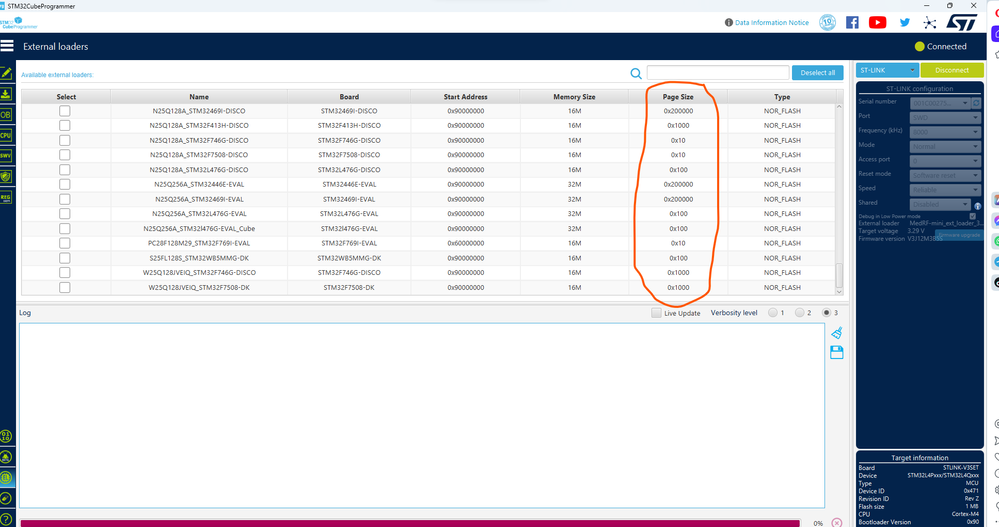Open the ST-LINK interface dropdown

(x=887, y=70)
